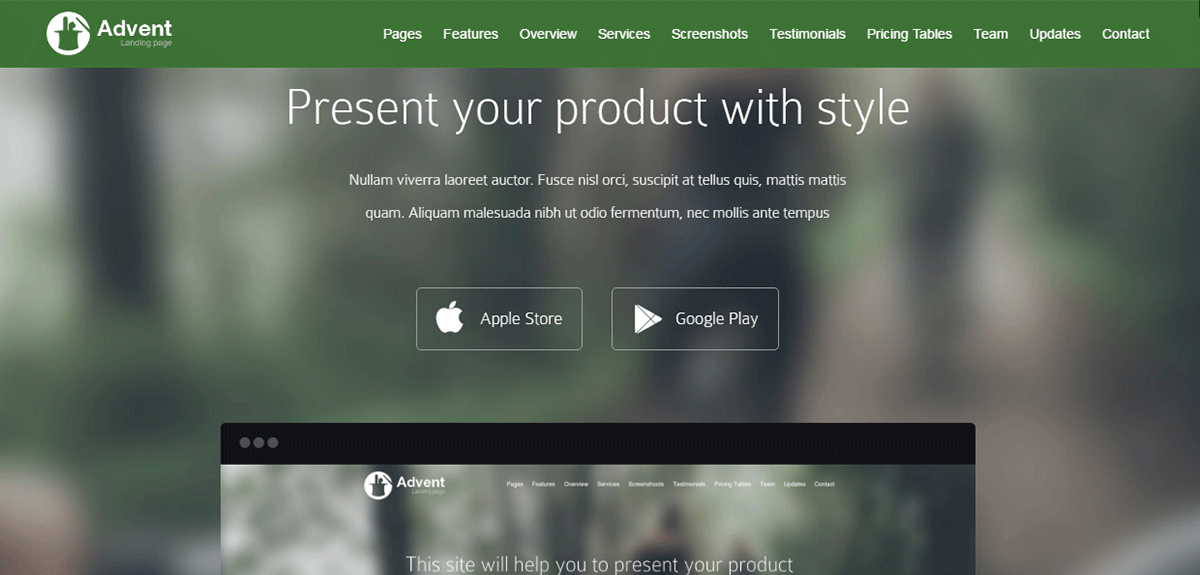This screenshot has width=1200, height=575.
Task: Click the browser mockup screenshot preview
Action: (x=598, y=499)
